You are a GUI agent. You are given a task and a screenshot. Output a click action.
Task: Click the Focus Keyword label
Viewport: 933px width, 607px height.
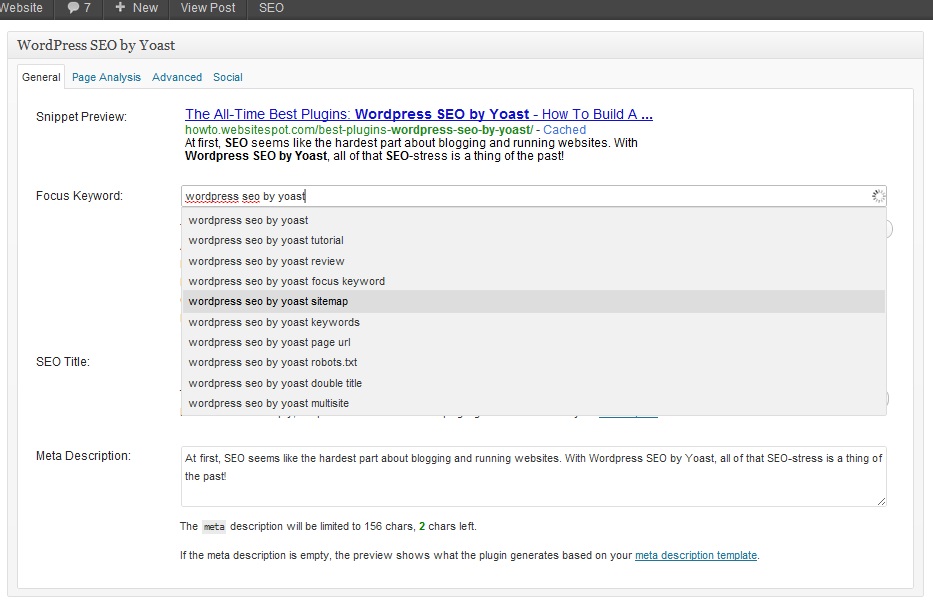pyautogui.click(x=79, y=196)
